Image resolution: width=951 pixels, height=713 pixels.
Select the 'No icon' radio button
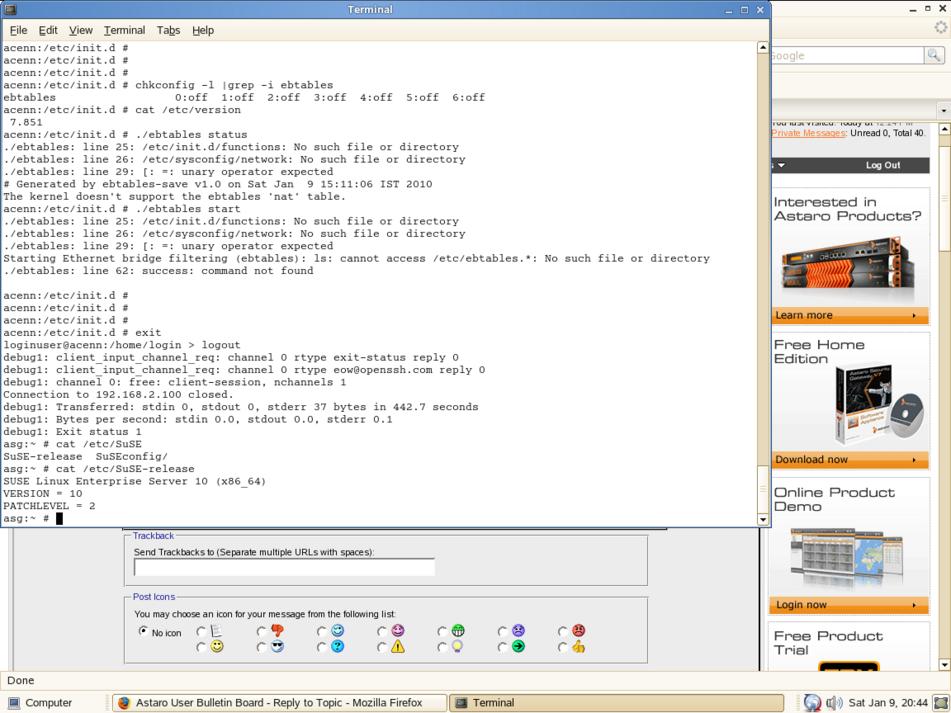[143, 631]
